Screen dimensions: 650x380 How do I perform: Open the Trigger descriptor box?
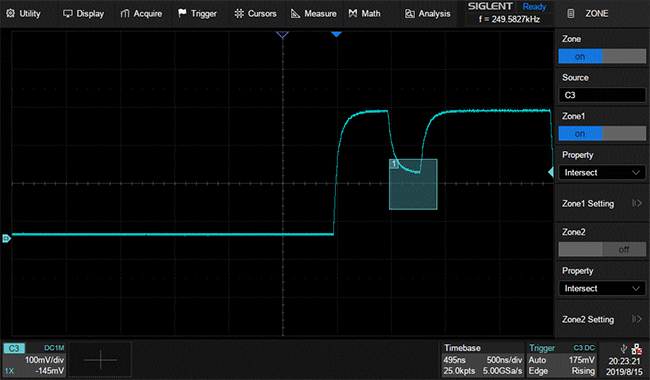pyautogui.click(x=561, y=359)
